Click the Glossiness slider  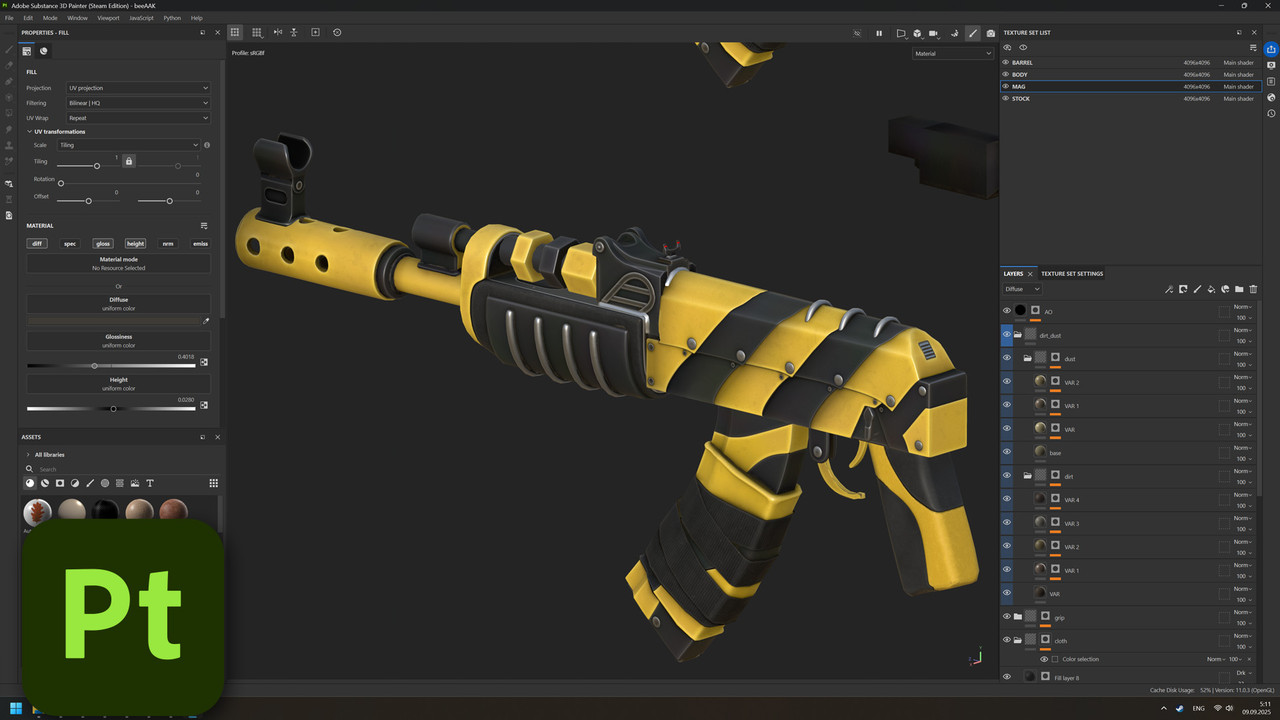pyautogui.click(x=111, y=365)
